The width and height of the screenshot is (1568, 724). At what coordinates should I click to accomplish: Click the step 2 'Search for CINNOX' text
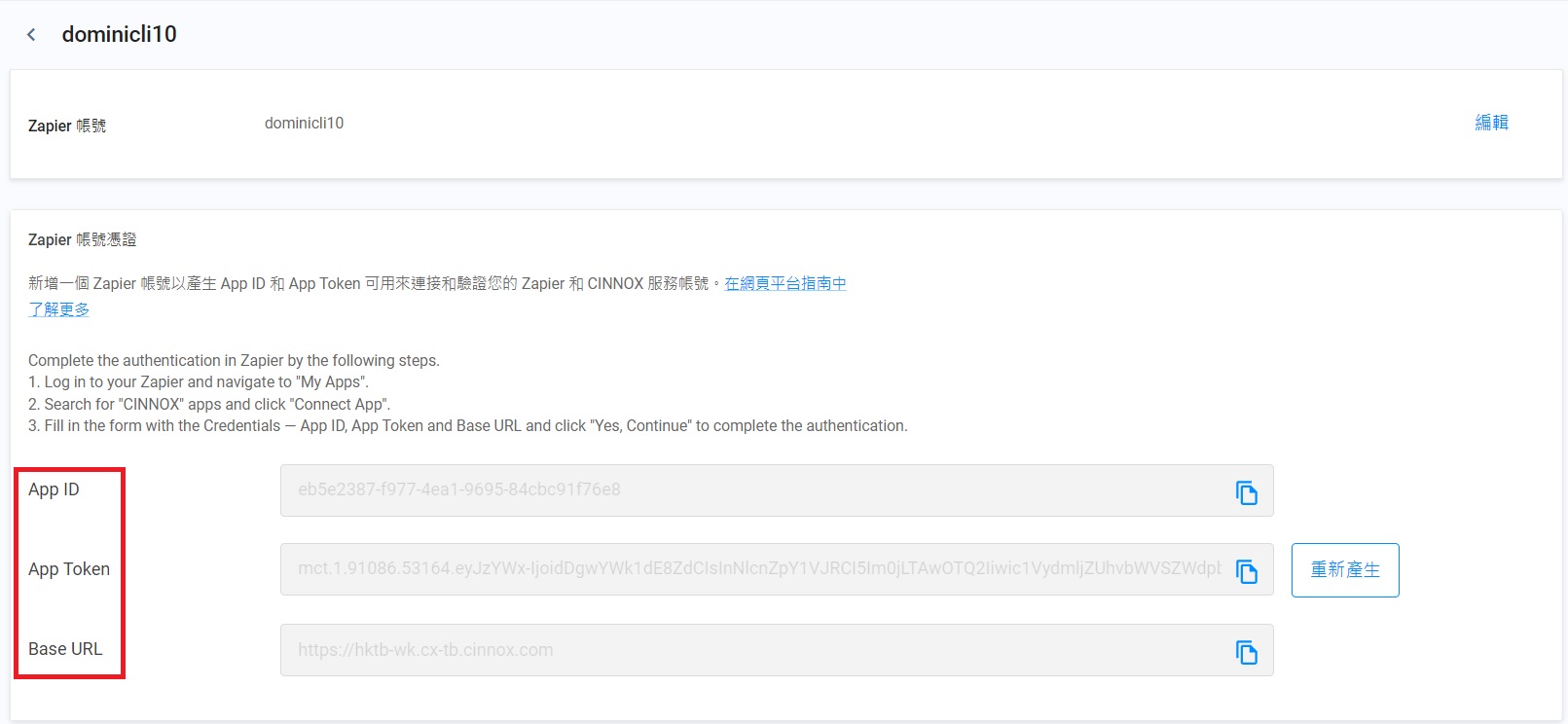click(209, 404)
